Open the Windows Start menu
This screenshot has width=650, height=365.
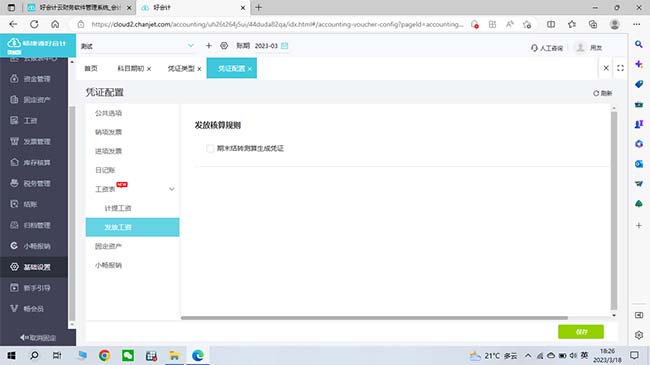[11, 355]
